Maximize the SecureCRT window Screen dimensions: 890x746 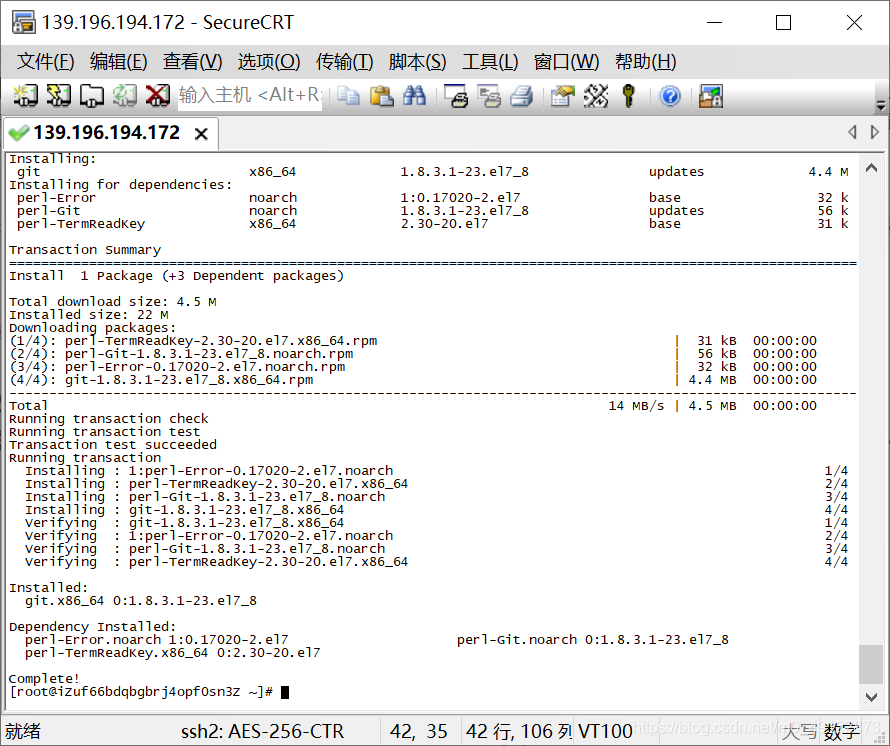783,23
